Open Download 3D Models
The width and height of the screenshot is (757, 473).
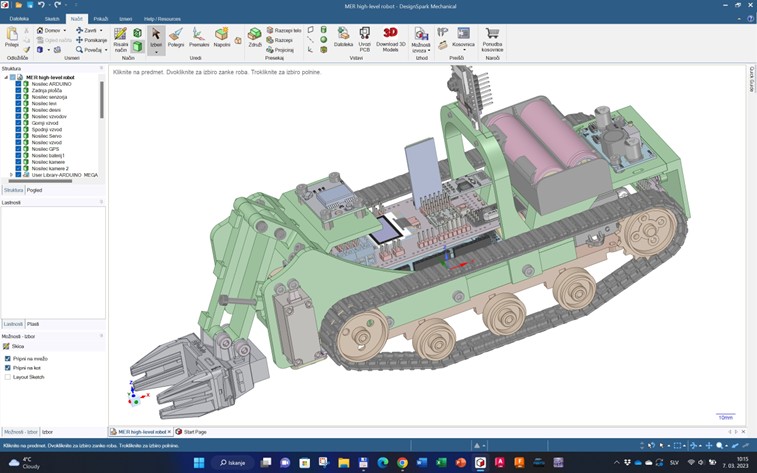pyautogui.click(x=391, y=38)
